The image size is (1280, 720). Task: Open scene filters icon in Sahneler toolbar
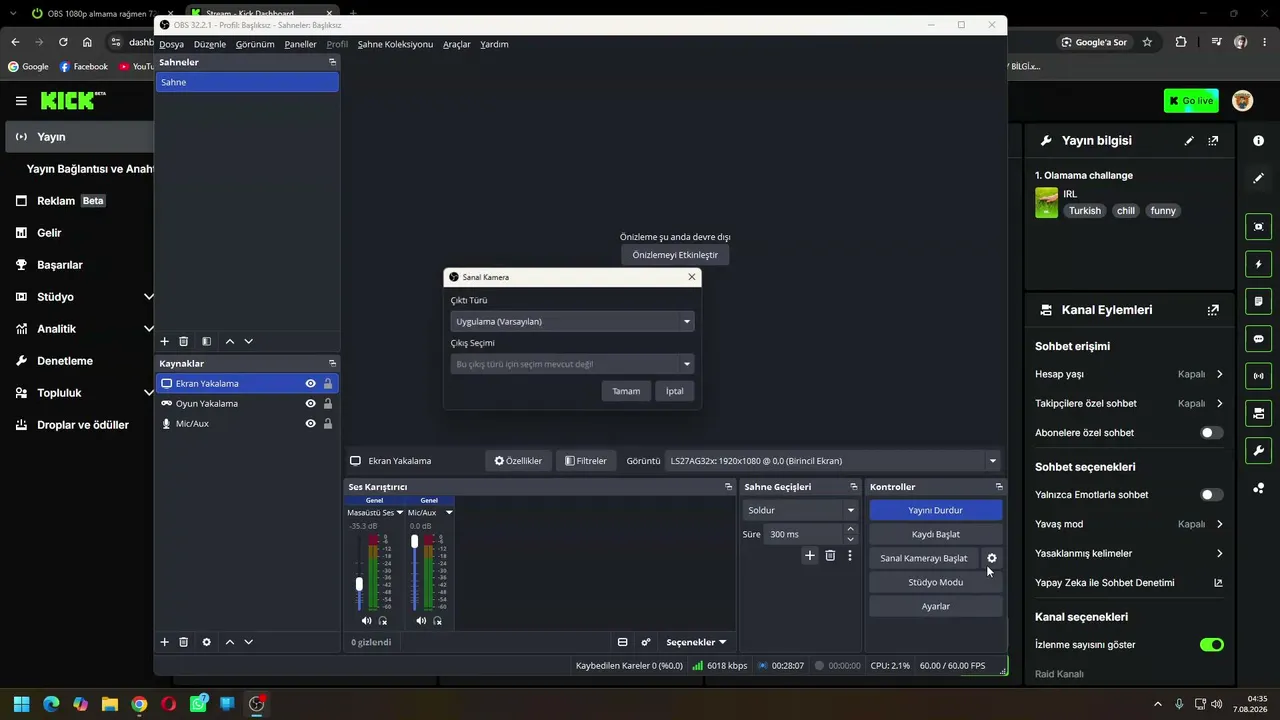[206, 342]
